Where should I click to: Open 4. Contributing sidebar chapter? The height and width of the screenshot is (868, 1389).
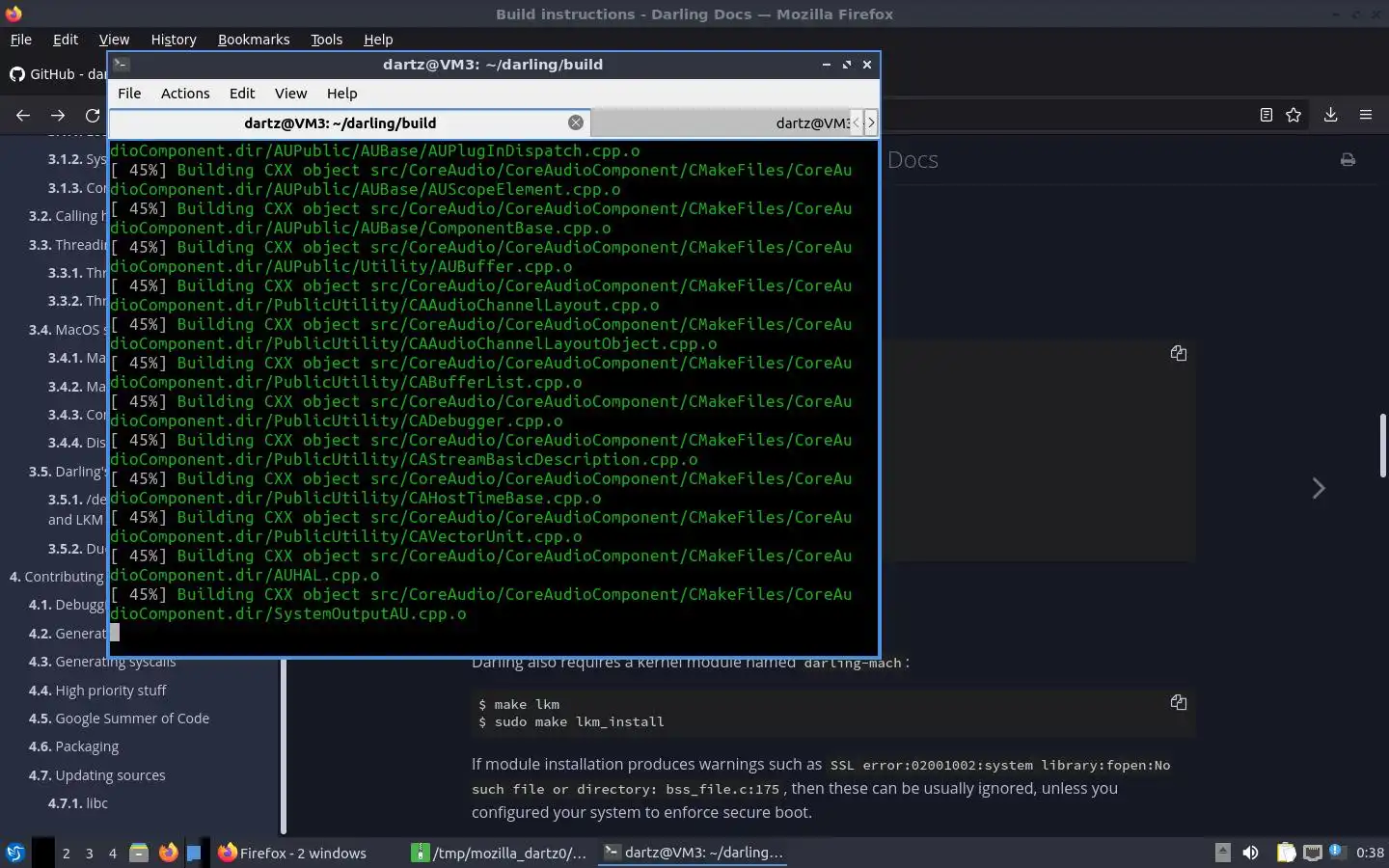[x=57, y=577]
